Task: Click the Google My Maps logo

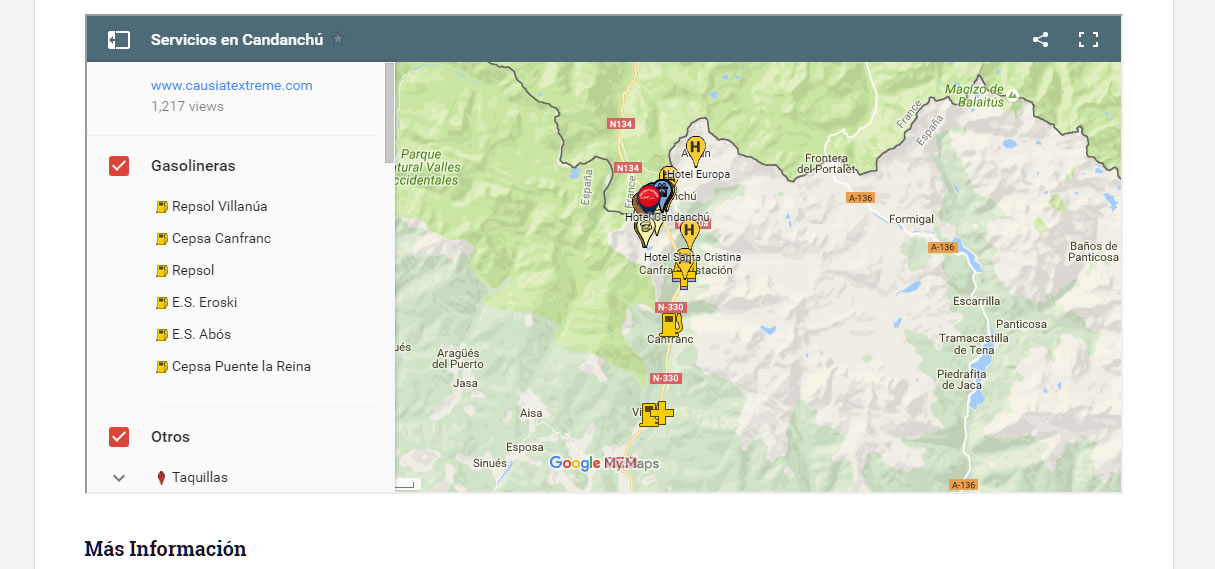Action: 604,463
